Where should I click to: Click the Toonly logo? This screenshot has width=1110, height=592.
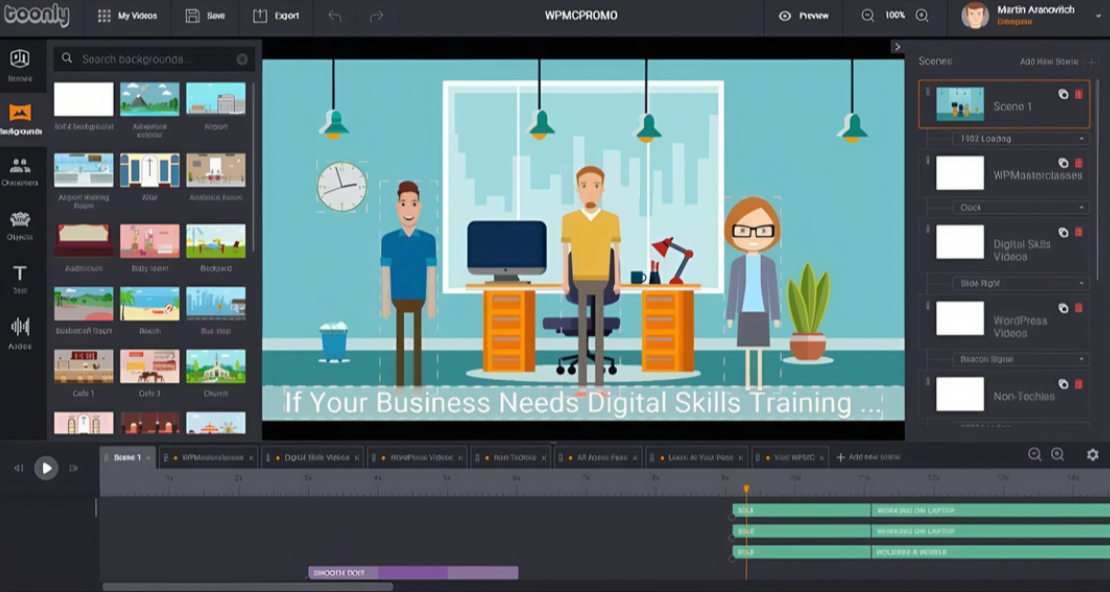[x=36, y=15]
